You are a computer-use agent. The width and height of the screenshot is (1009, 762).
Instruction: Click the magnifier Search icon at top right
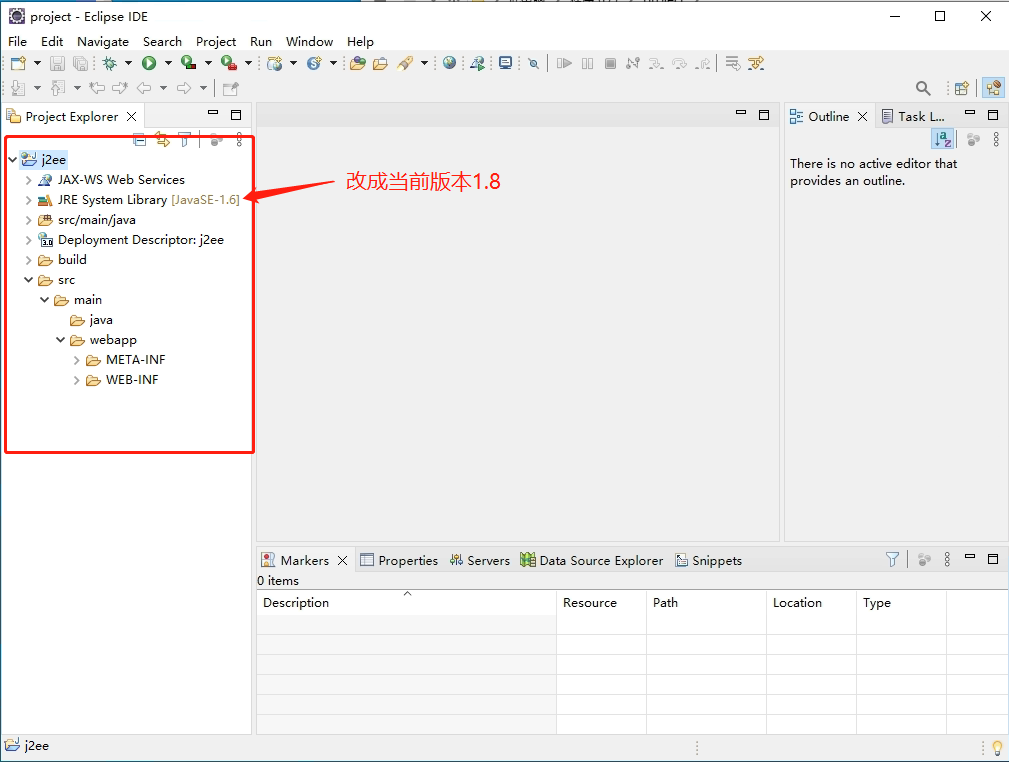pos(923,88)
